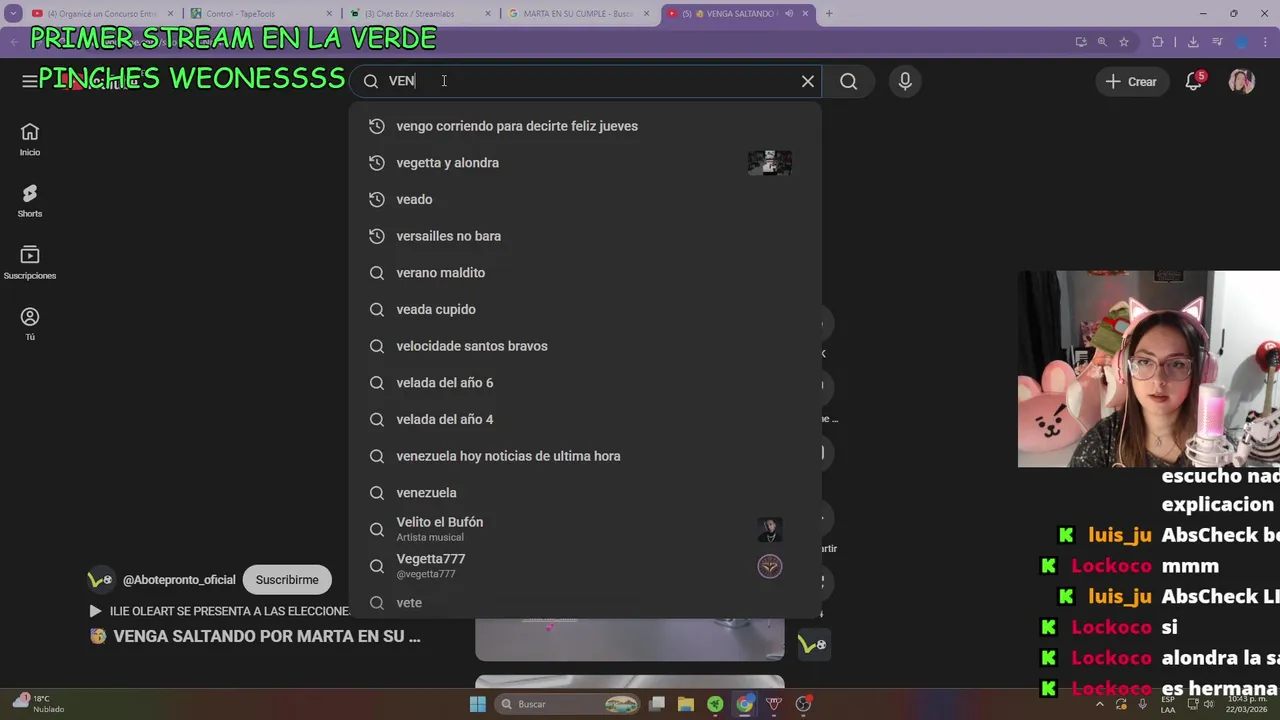Run search with the magnifier button
The height and width of the screenshot is (720, 1280).
[849, 81]
